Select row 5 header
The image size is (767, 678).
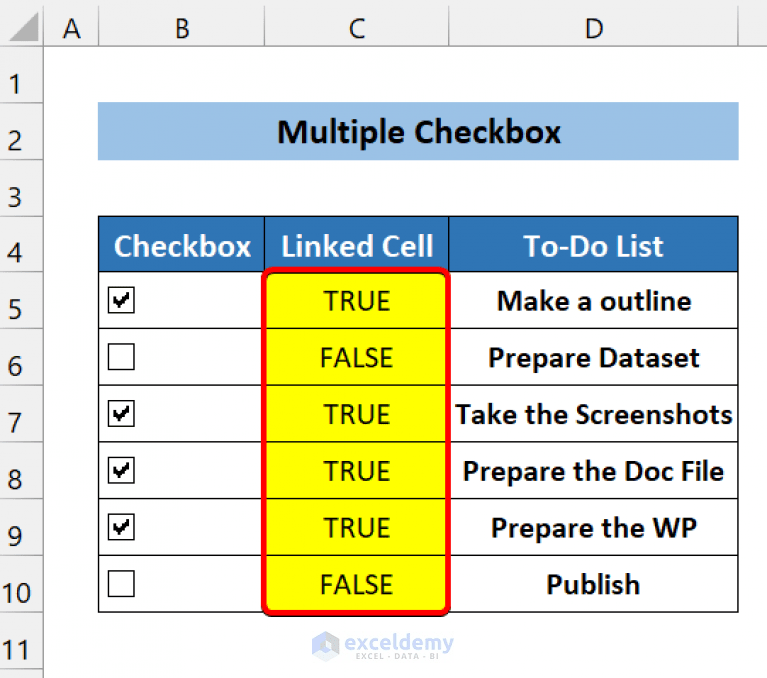pos(21,300)
